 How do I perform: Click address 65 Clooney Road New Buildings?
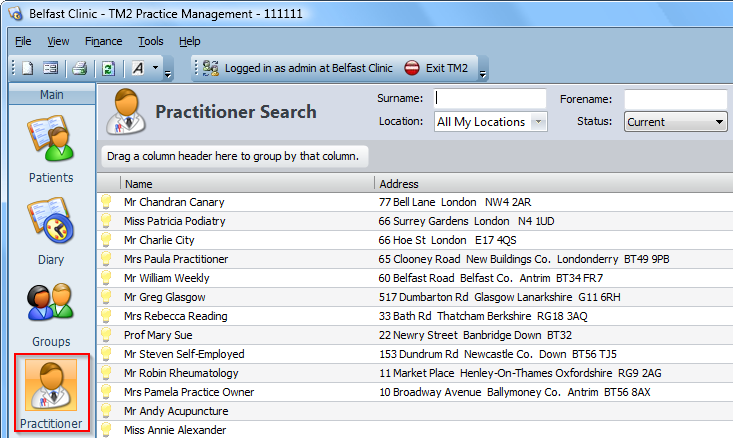click(524, 259)
